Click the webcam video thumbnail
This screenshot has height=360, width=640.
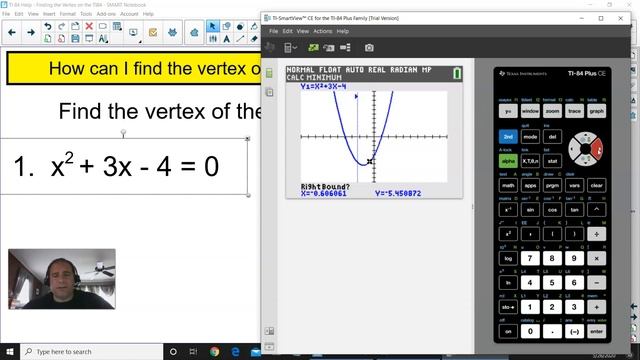(x=62, y=279)
